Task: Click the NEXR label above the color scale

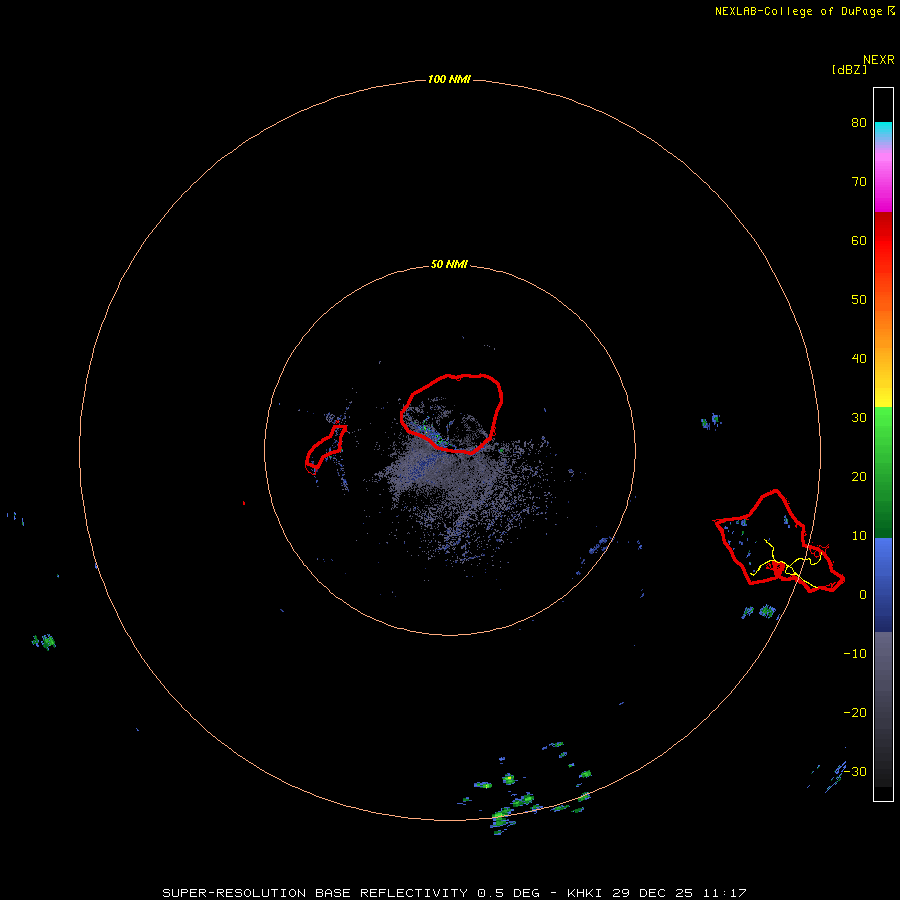Action: (x=879, y=60)
